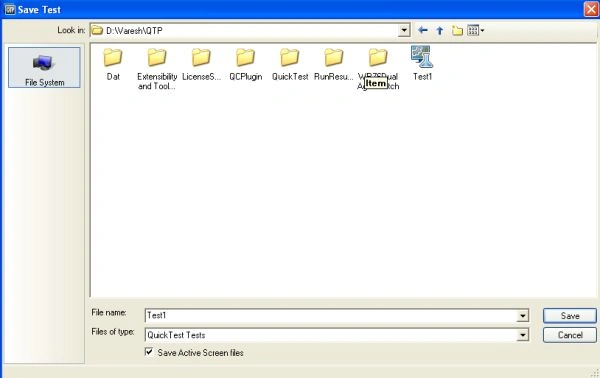Screen dimensions: 600x378
Task: Select the Test1 test file
Action: pyautogui.click(x=422, y=63)
